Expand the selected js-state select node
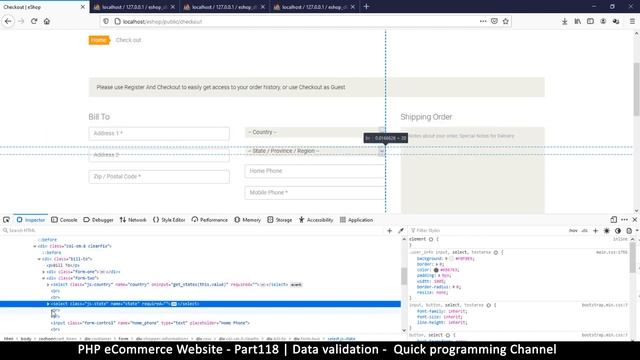Viewport: 640px width, 360px height. (48, 304)
